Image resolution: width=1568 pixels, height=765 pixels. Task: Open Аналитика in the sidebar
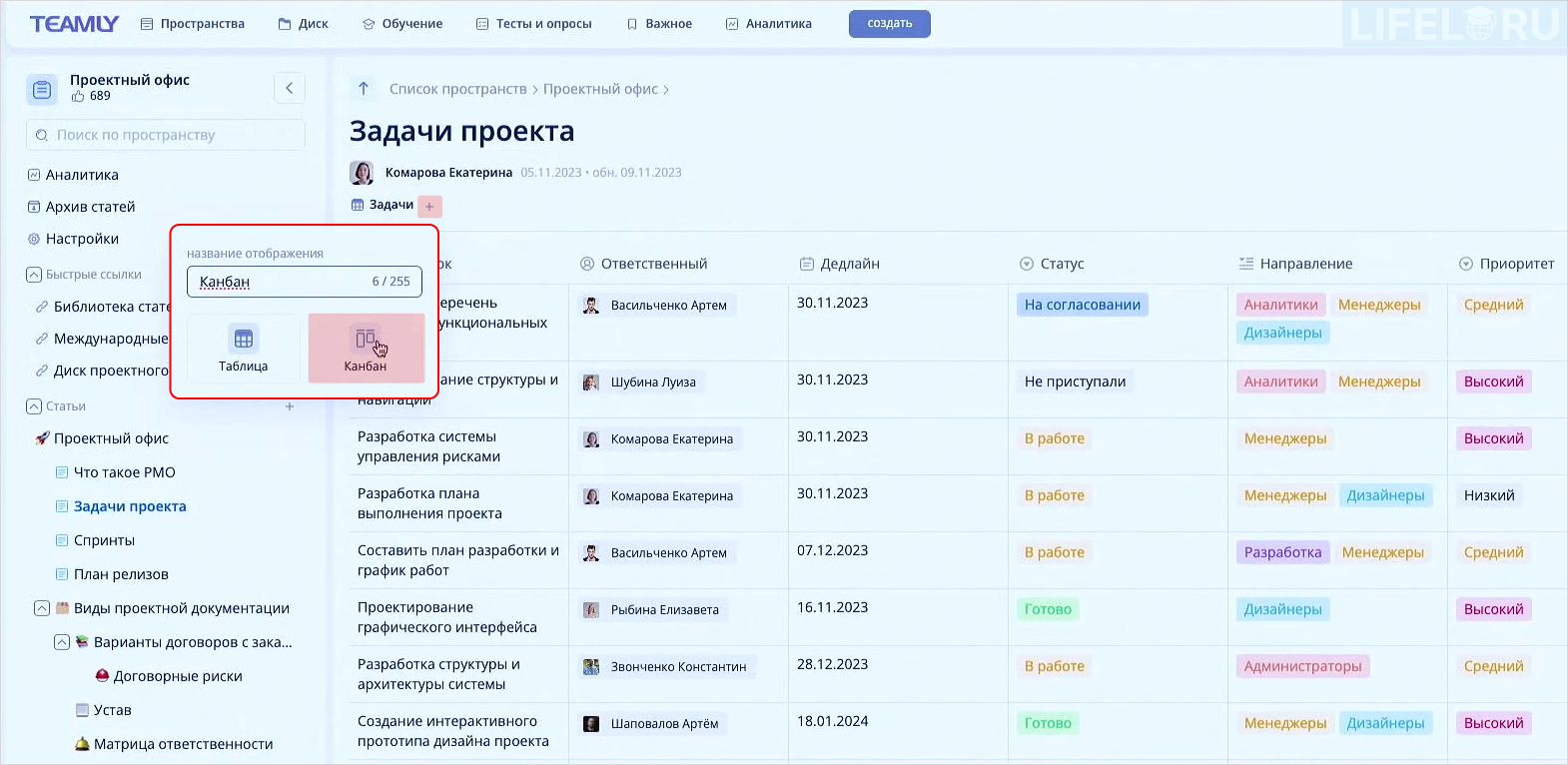click(x=73, y=175)
